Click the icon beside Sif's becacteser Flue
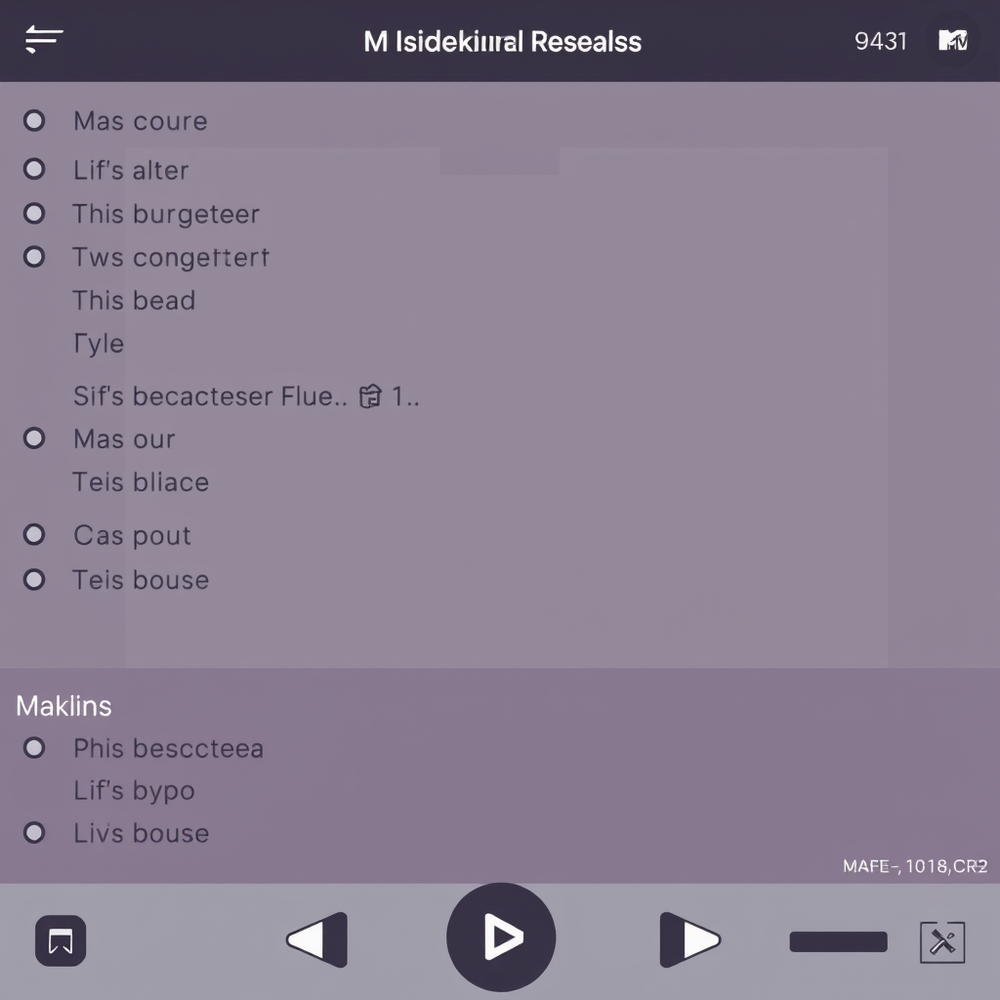The image size is (1000, 1000). [x=370, y=397]
